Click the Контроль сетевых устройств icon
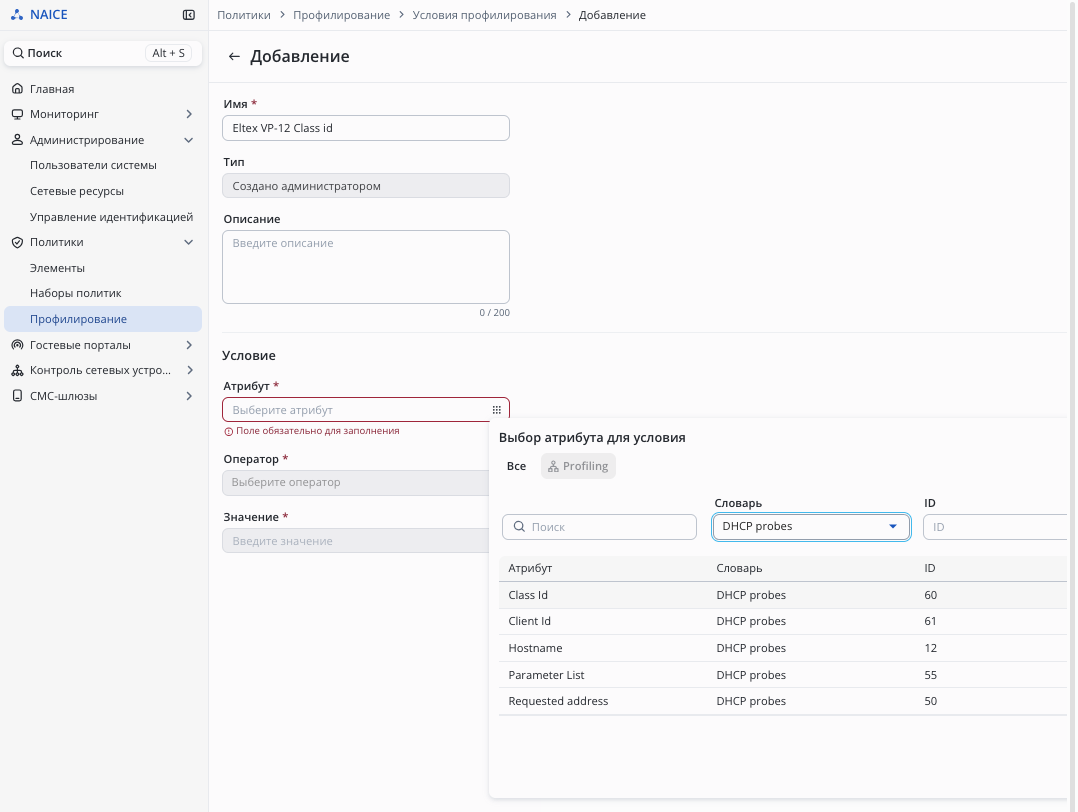This screenshot has width=1078, height=812. coord(17,370)
